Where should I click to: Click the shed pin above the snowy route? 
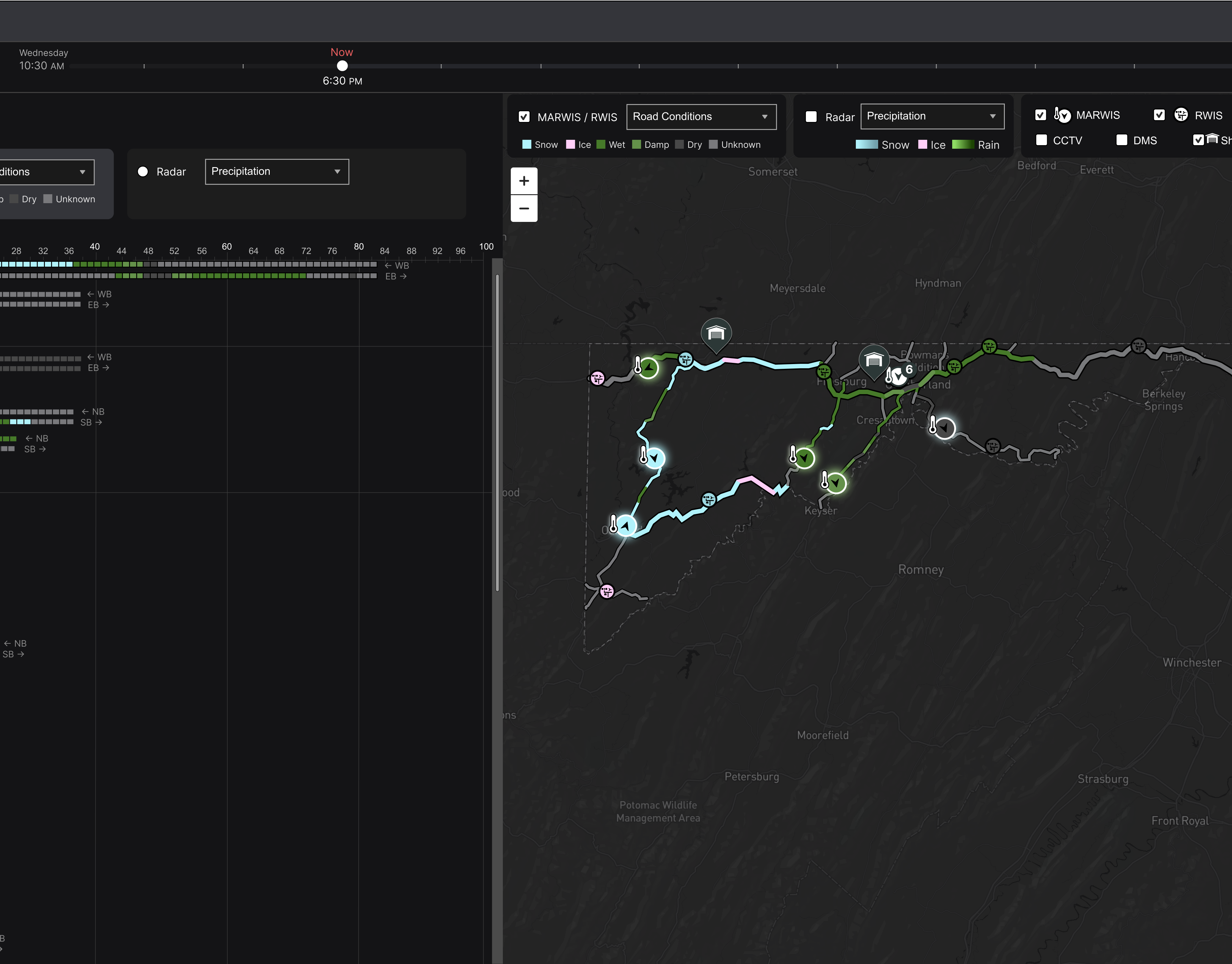point(716,333)
